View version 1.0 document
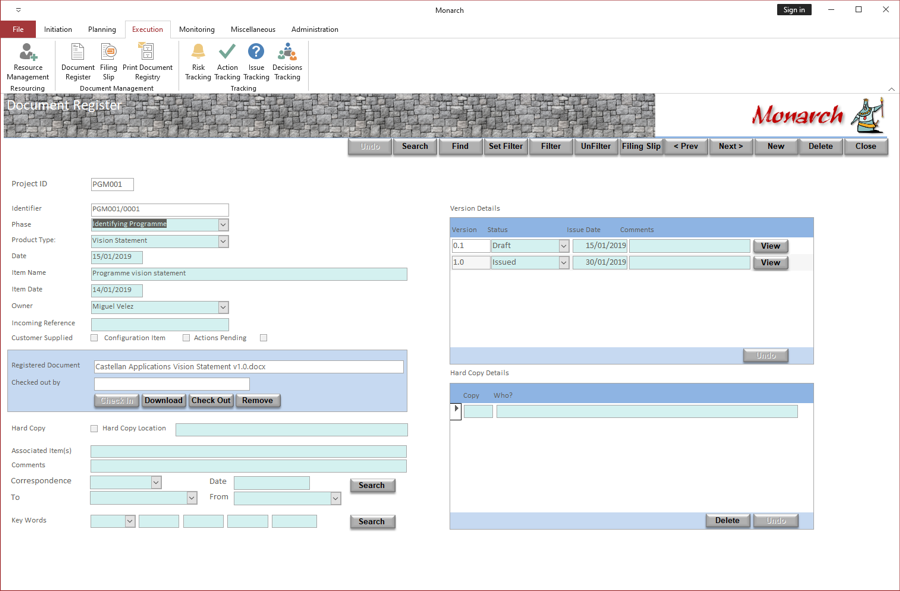Image resolution: width=900 pixels, height=591 pixels. coord(770,263)
